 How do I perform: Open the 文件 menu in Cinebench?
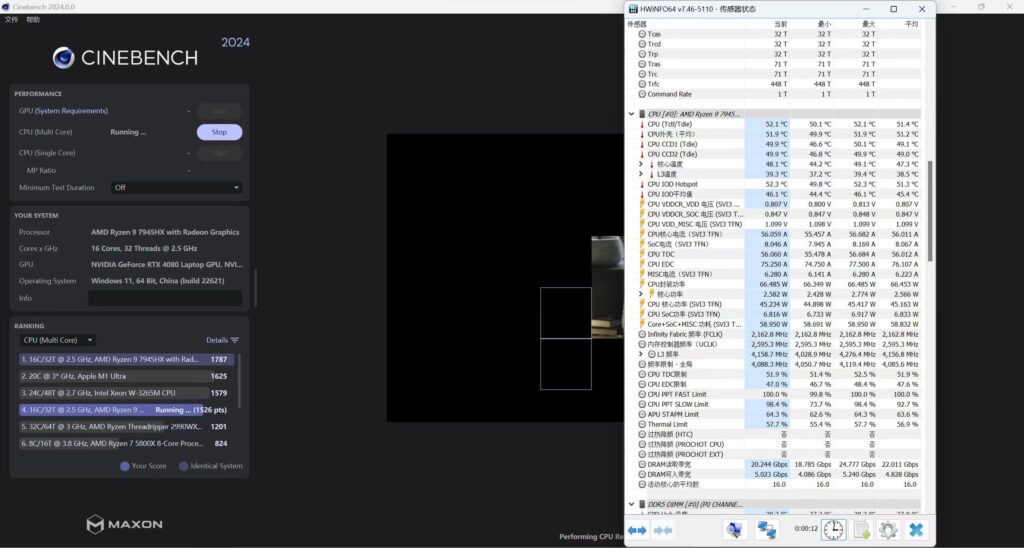11,20
